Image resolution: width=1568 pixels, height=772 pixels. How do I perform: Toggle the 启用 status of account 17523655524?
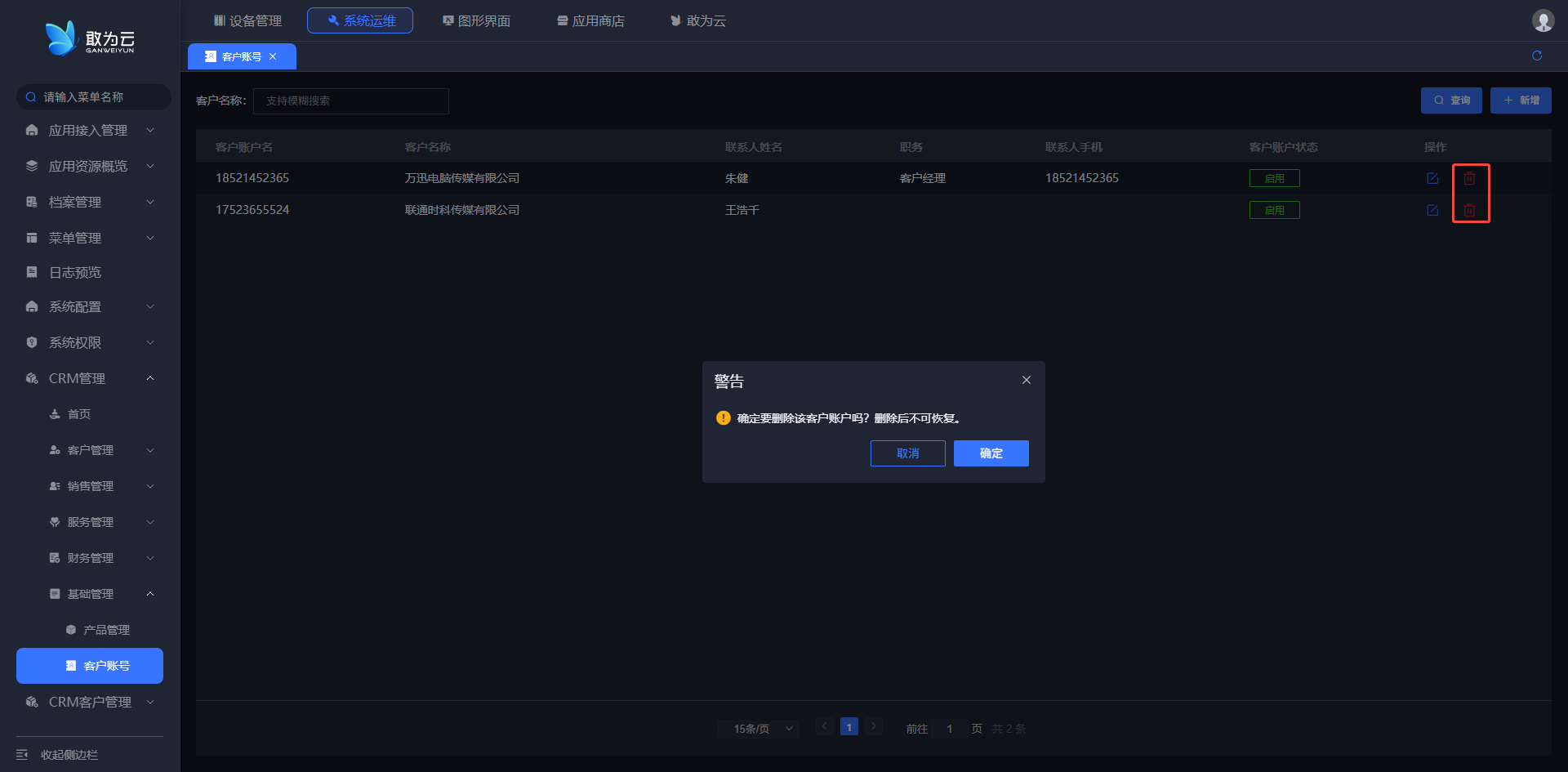pos(1274,210)
